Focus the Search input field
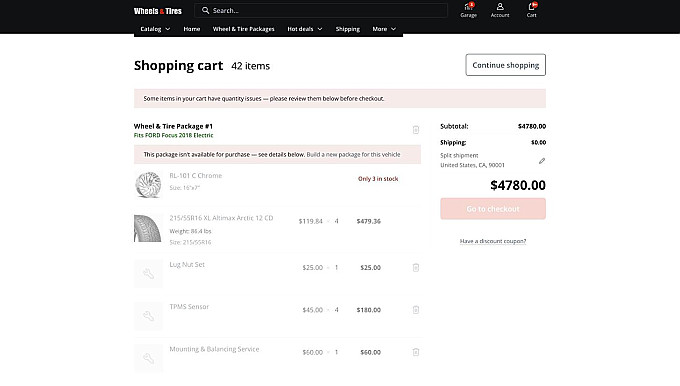This screenshot has width=680, height=386. (x=321, y=10)
